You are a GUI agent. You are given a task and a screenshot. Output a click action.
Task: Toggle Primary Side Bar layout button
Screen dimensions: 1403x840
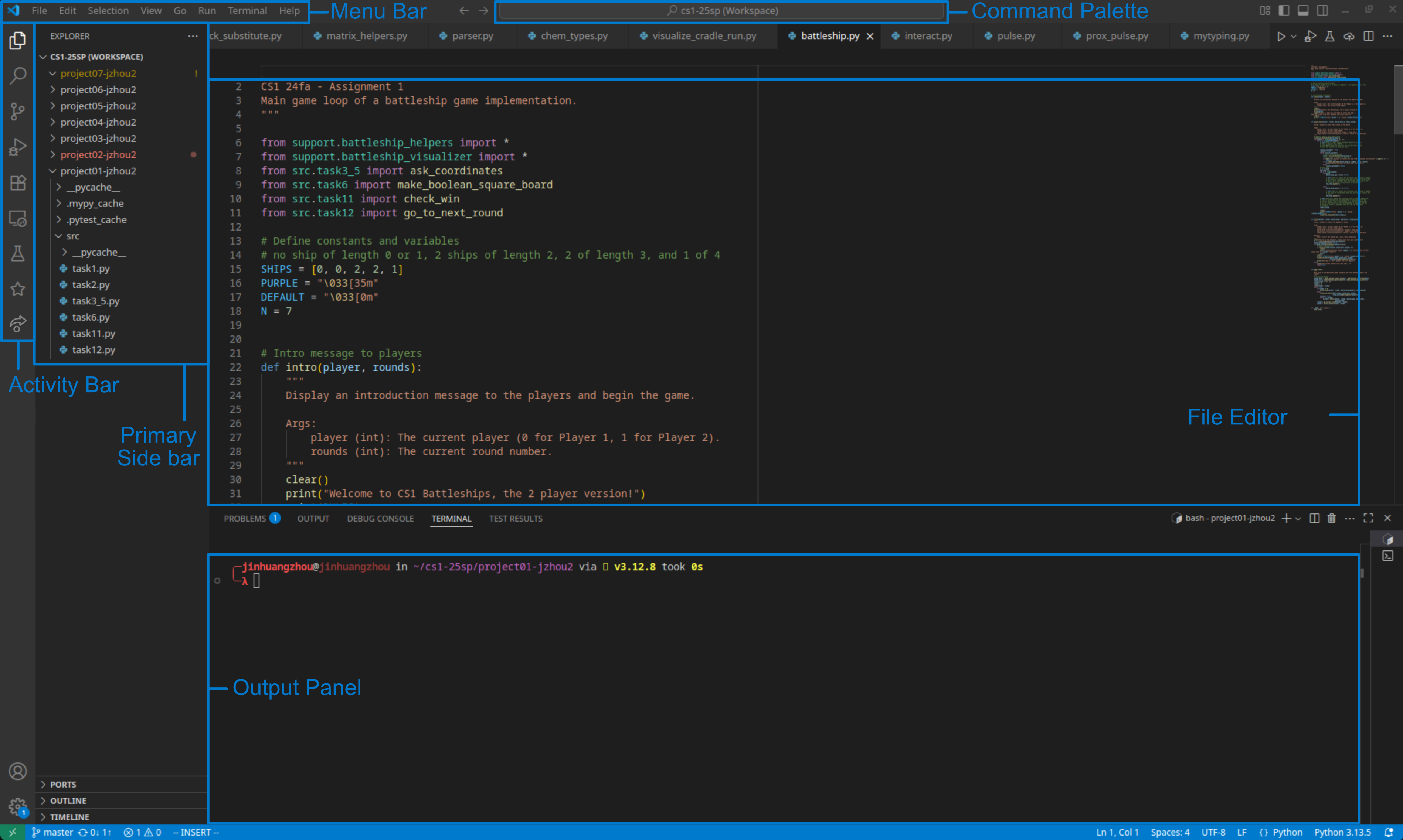tap(1284, 10)
